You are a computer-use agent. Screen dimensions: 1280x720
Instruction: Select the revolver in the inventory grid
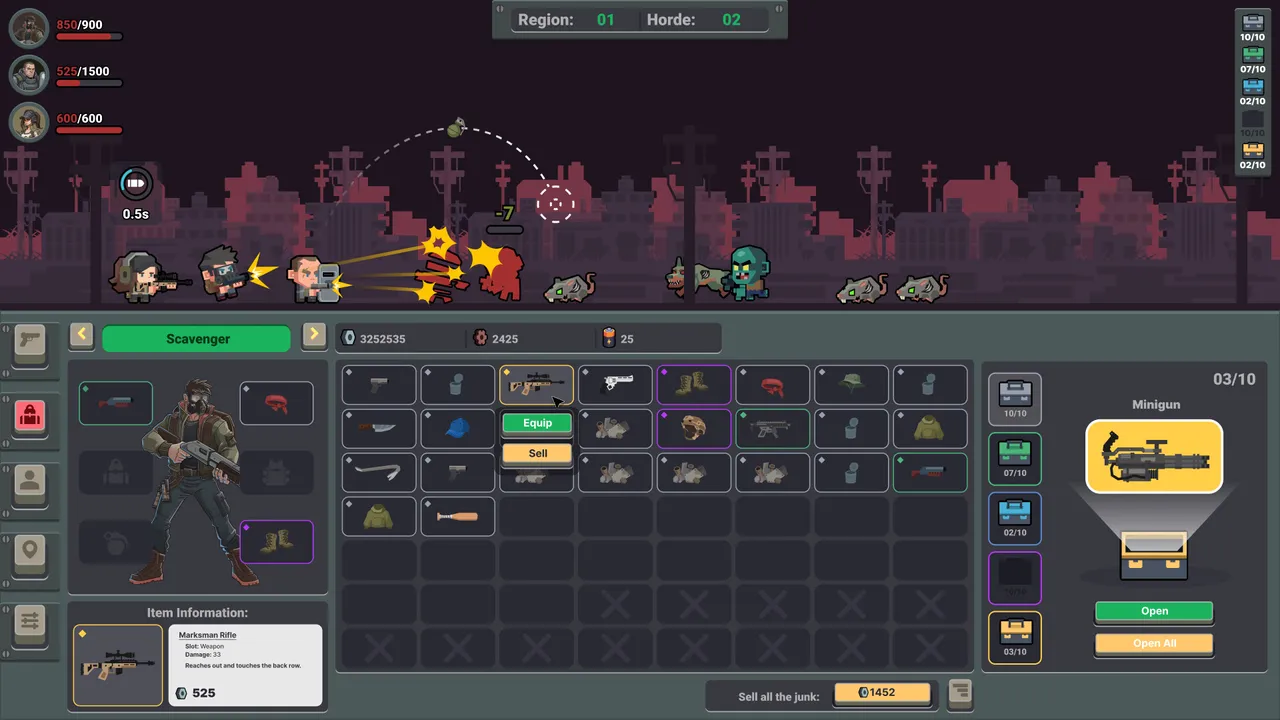click(x=615, y=385)
